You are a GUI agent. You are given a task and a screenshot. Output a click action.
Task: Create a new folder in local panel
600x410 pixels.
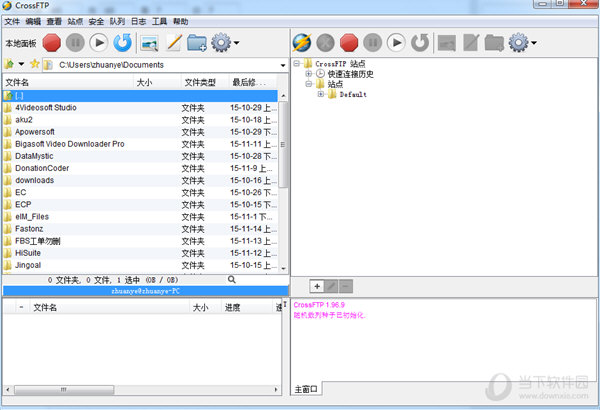pyautogui.click(x=197, y=43)
